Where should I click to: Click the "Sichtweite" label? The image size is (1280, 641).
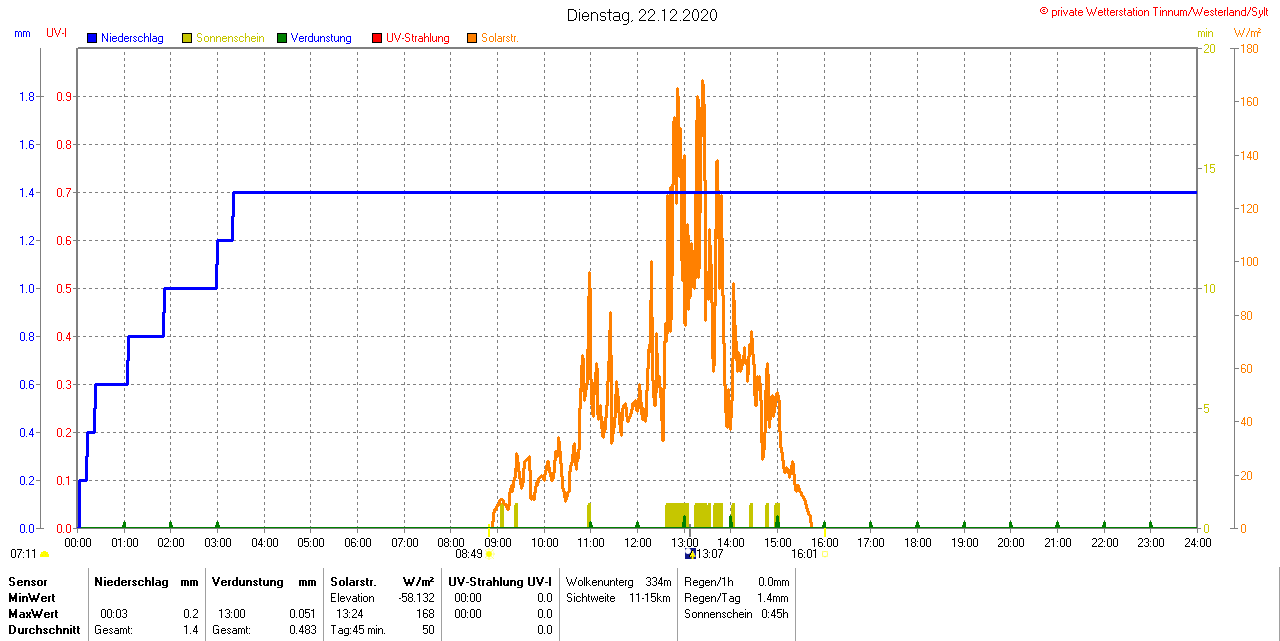point(592,597)
